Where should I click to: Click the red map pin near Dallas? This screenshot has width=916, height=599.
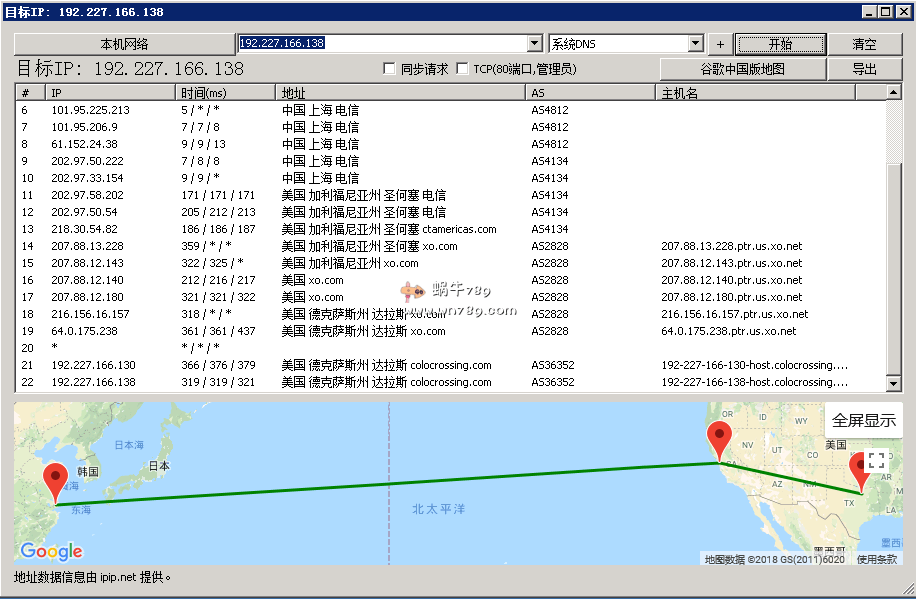860,468
